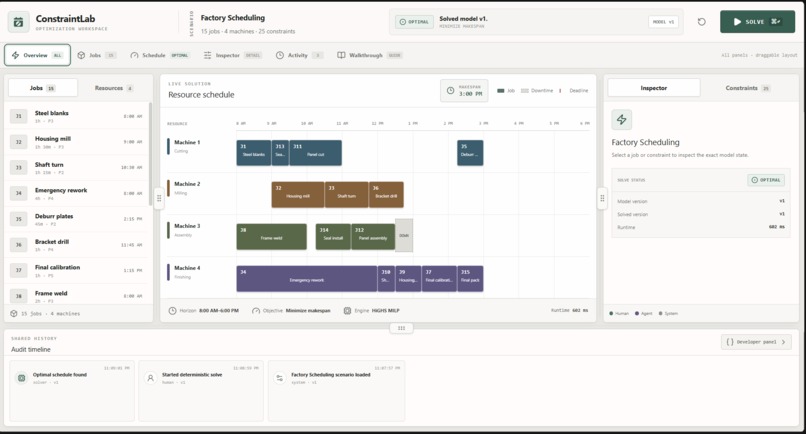Open the Jobs tab in top navigation
This screenshot has height=434, width=806.
[x=97, y=55]
